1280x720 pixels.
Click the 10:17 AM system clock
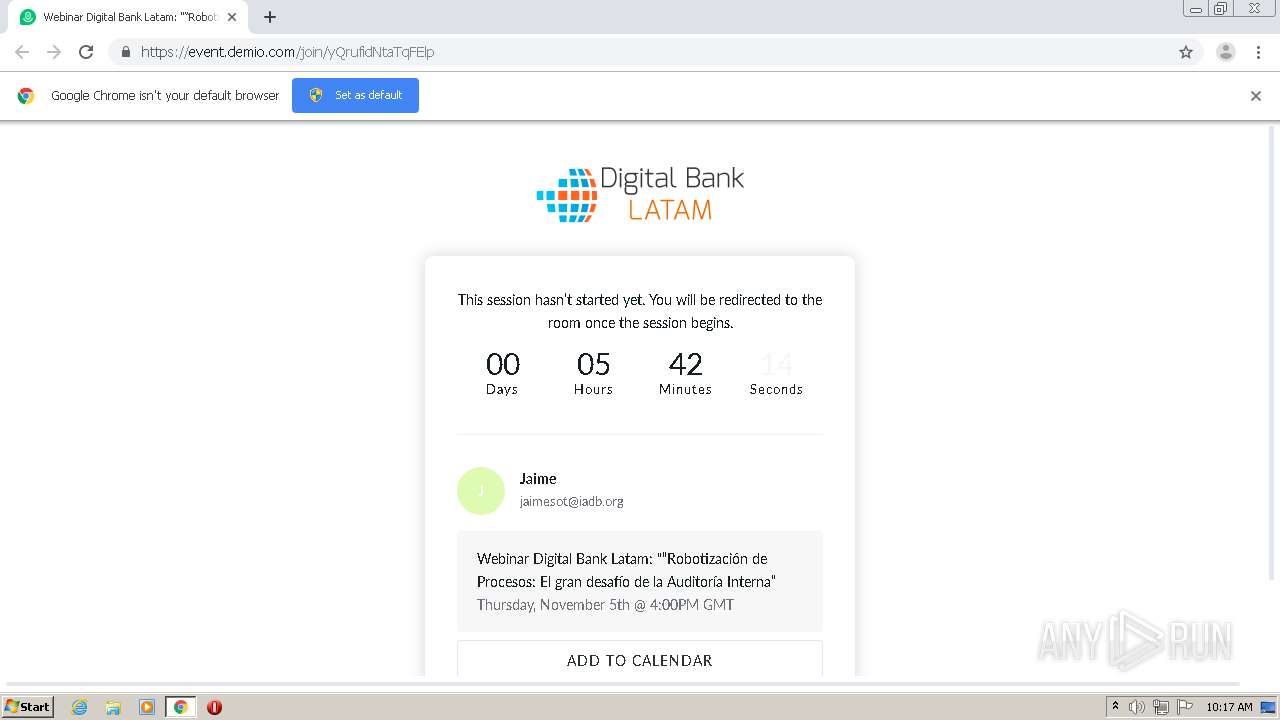[1229, 707]
